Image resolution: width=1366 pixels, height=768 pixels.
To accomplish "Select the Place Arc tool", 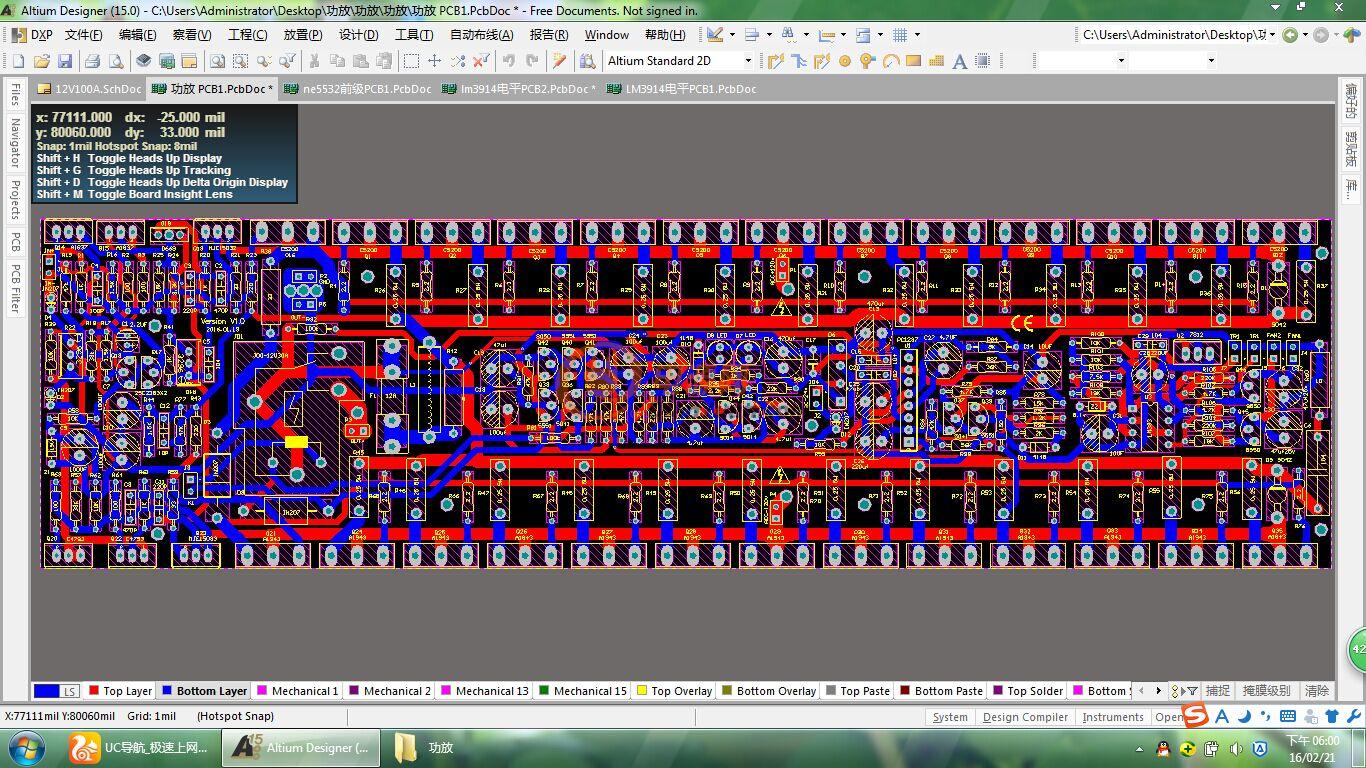I will coord(890,61).
